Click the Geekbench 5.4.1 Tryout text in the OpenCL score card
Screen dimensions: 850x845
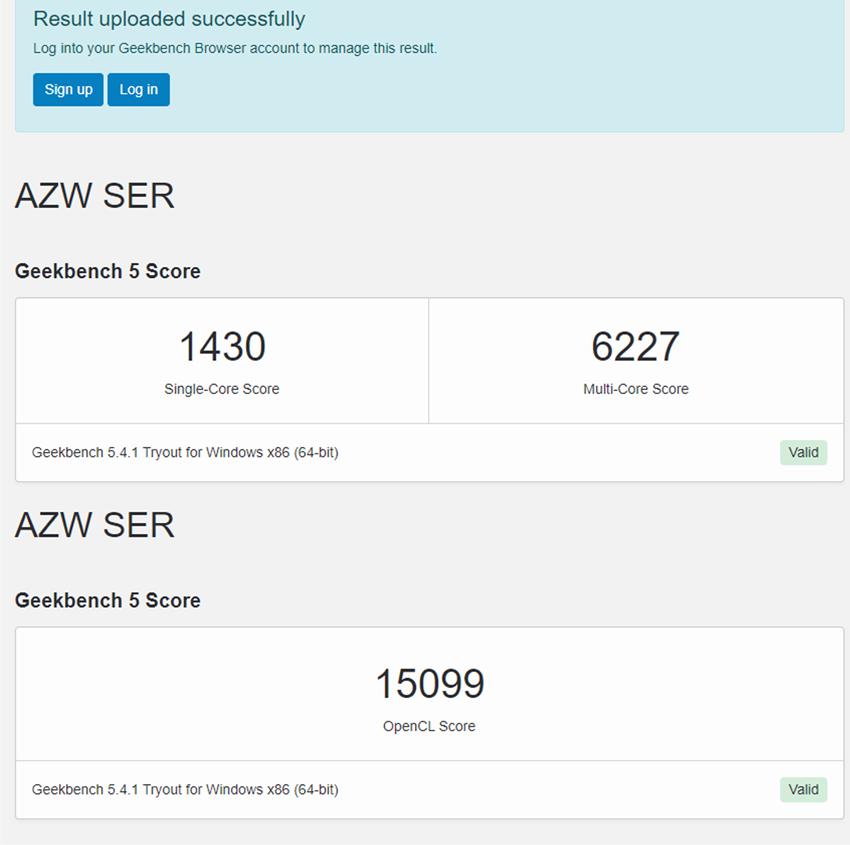click(x=185, y=789)
